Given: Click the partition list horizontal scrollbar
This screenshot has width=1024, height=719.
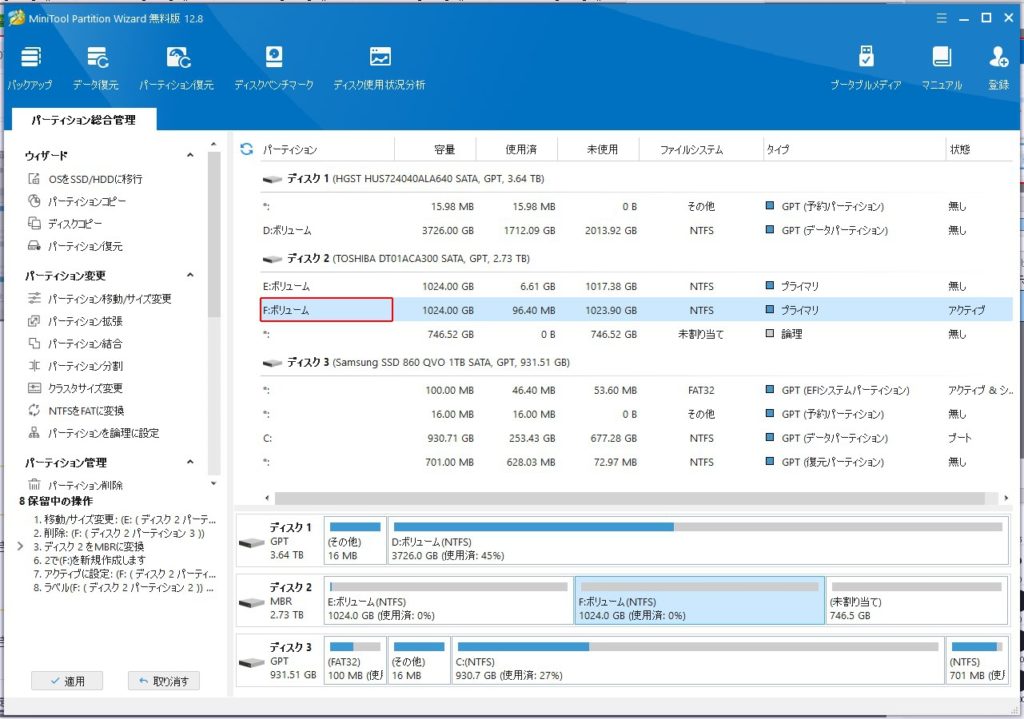Looking at the screenshot, I should (x=630, y=497).
